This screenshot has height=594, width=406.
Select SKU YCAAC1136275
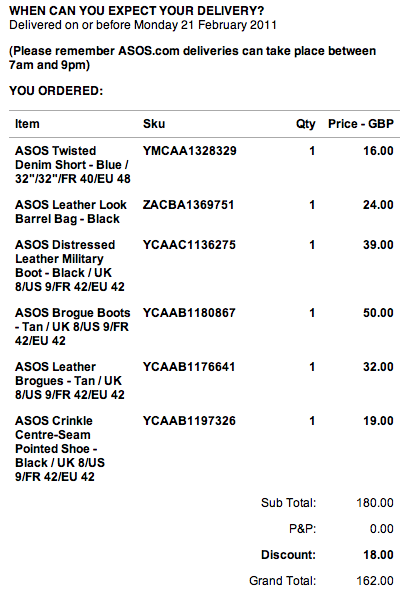coord(189,245)
